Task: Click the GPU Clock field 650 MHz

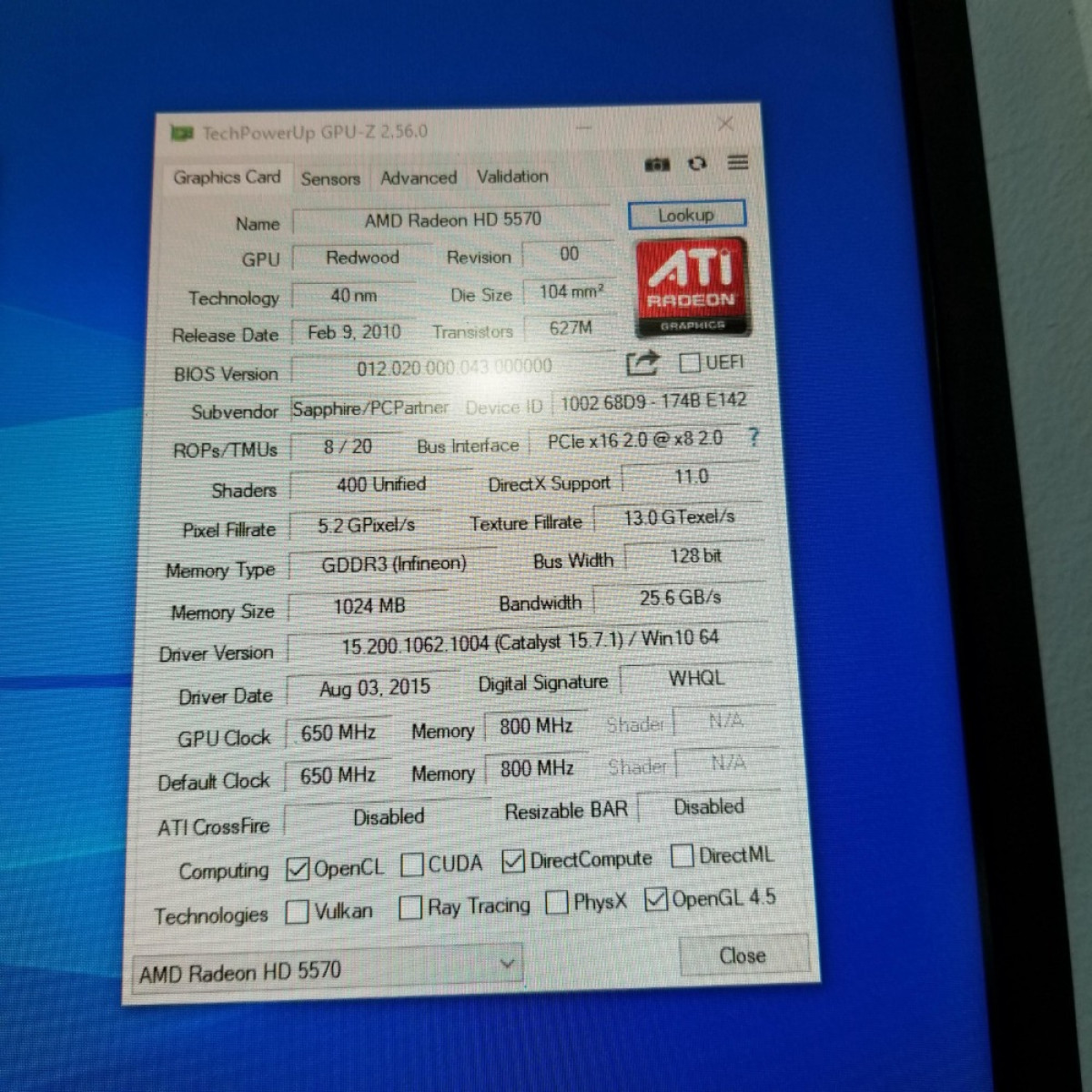Action: pyautogui.click(x=339, y=733)
